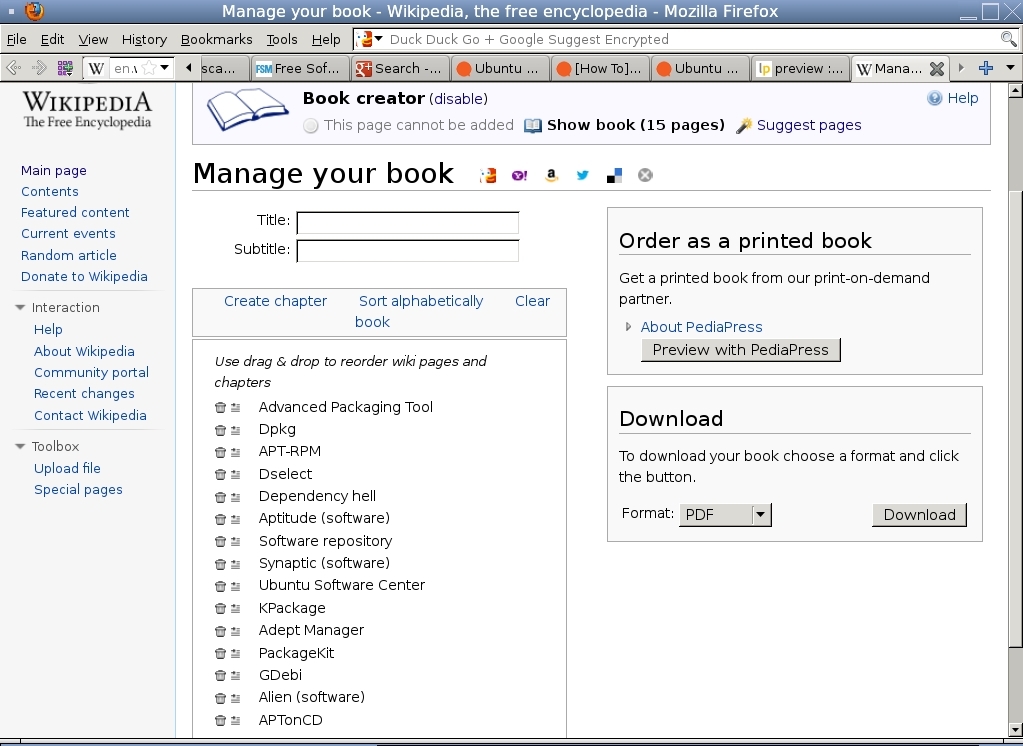Click the trash icon next to Dselect
1023x746 pixels.
click(220, 474)
